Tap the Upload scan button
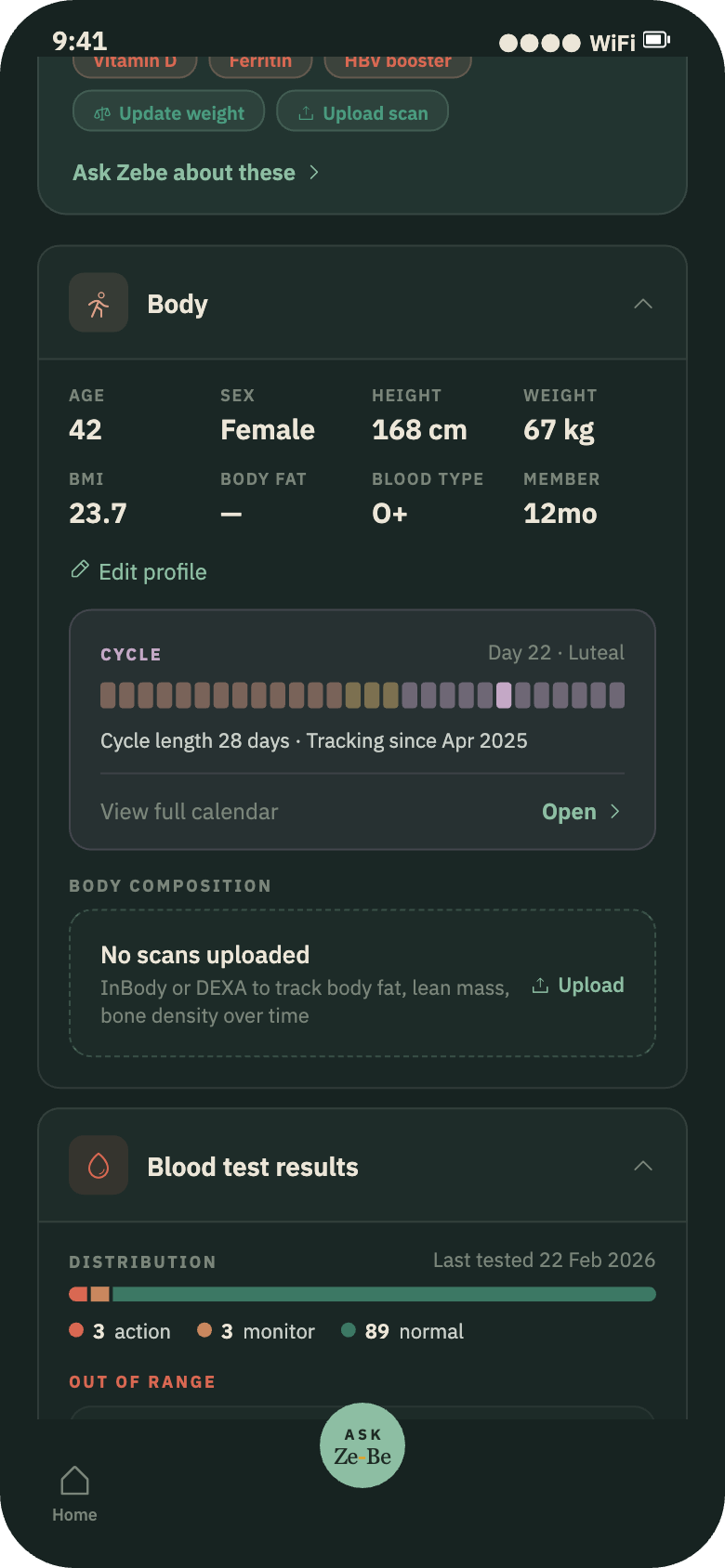Screen dimensions: 725x1568 362,111
